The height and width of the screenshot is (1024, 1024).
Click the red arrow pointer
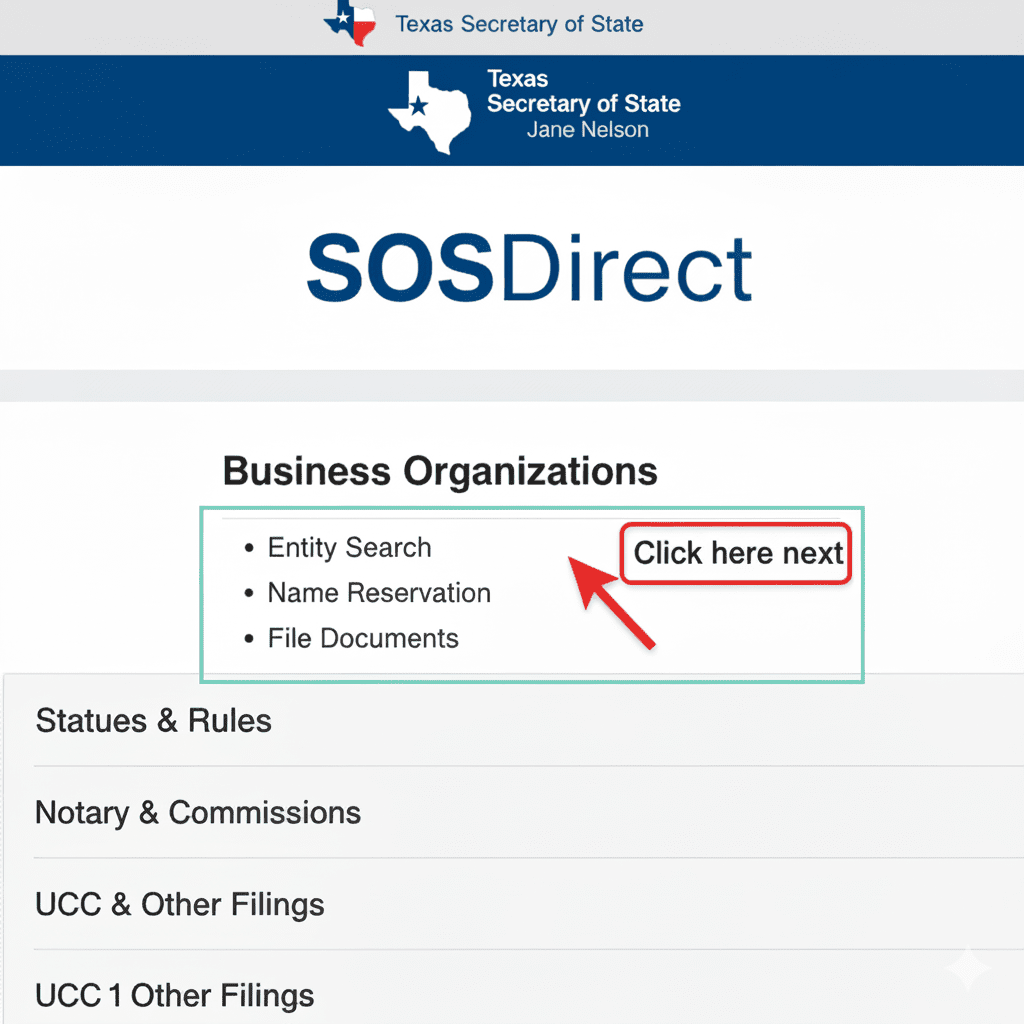click(x=612, y=602)
